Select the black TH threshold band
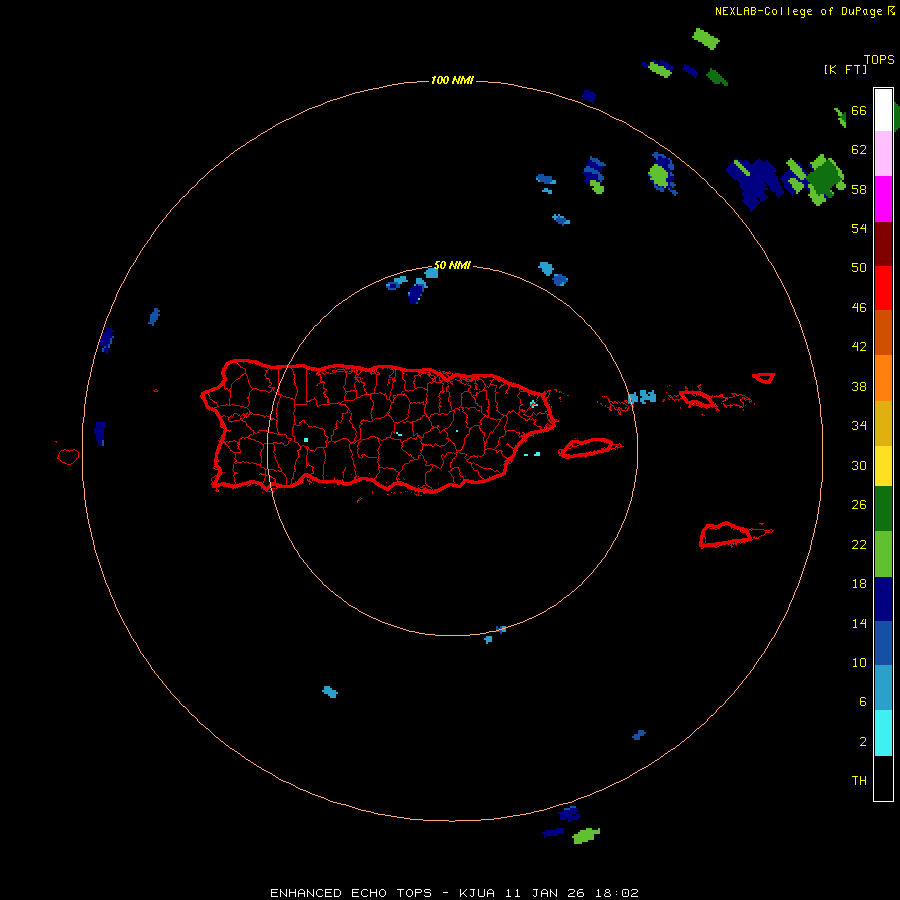This screenshot has width=900, height=900. 883,778
